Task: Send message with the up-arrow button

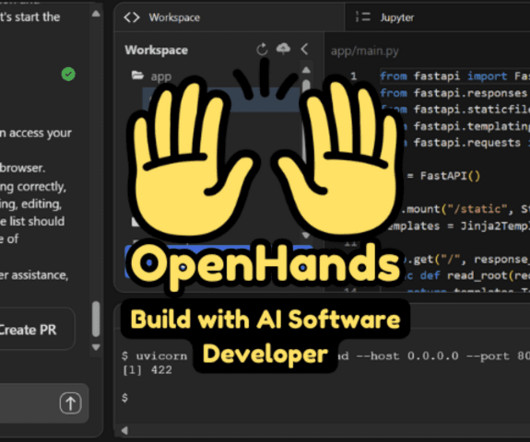Action: 70,403
